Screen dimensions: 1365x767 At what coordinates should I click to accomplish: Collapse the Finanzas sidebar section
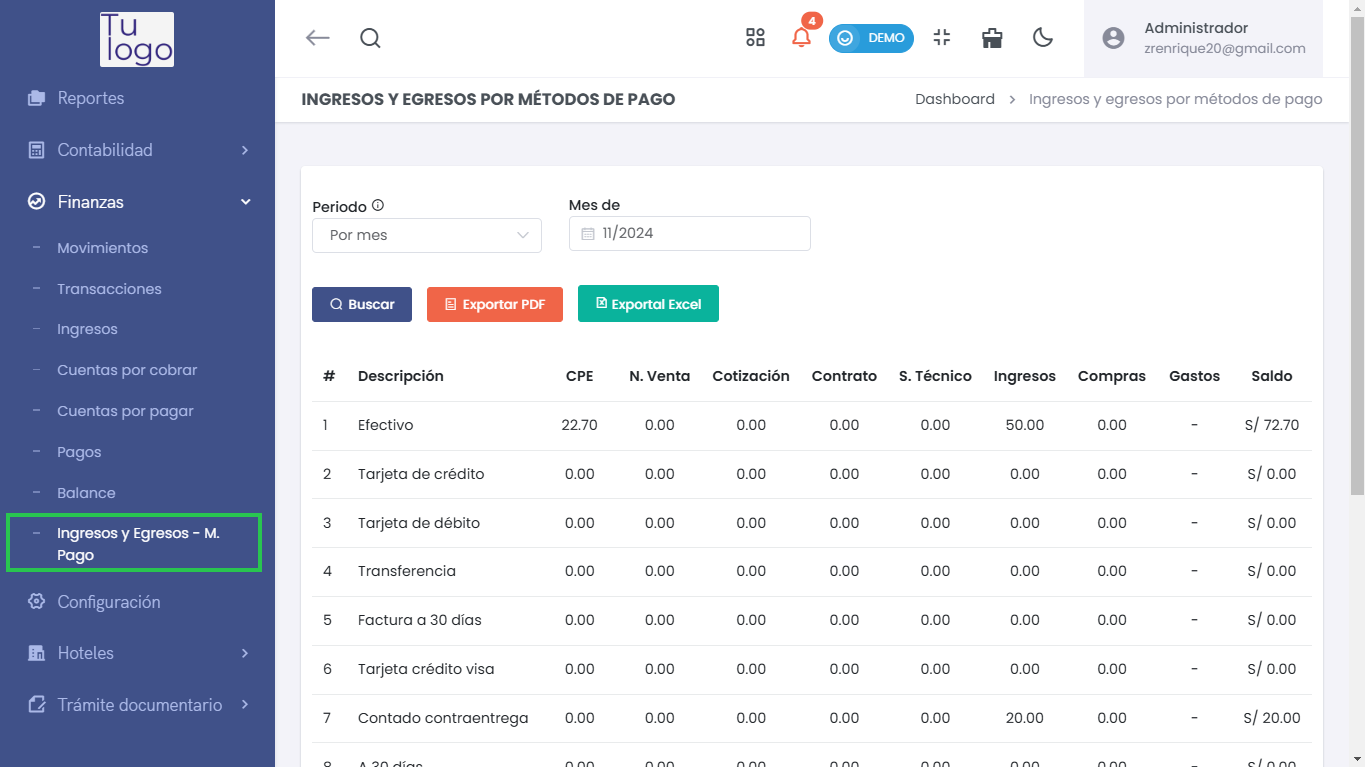[138, 202]
